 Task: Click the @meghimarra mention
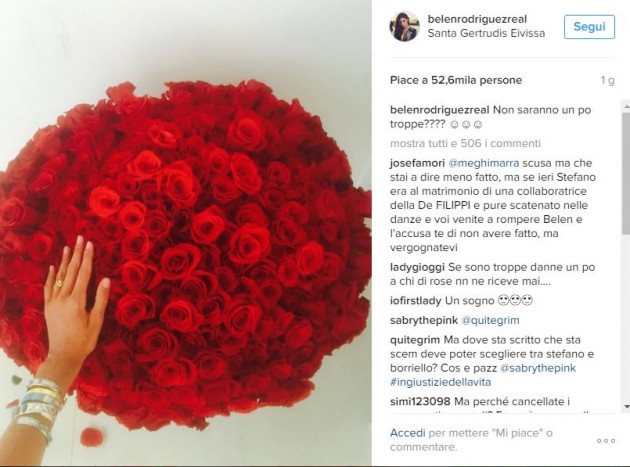click(484, 163)
